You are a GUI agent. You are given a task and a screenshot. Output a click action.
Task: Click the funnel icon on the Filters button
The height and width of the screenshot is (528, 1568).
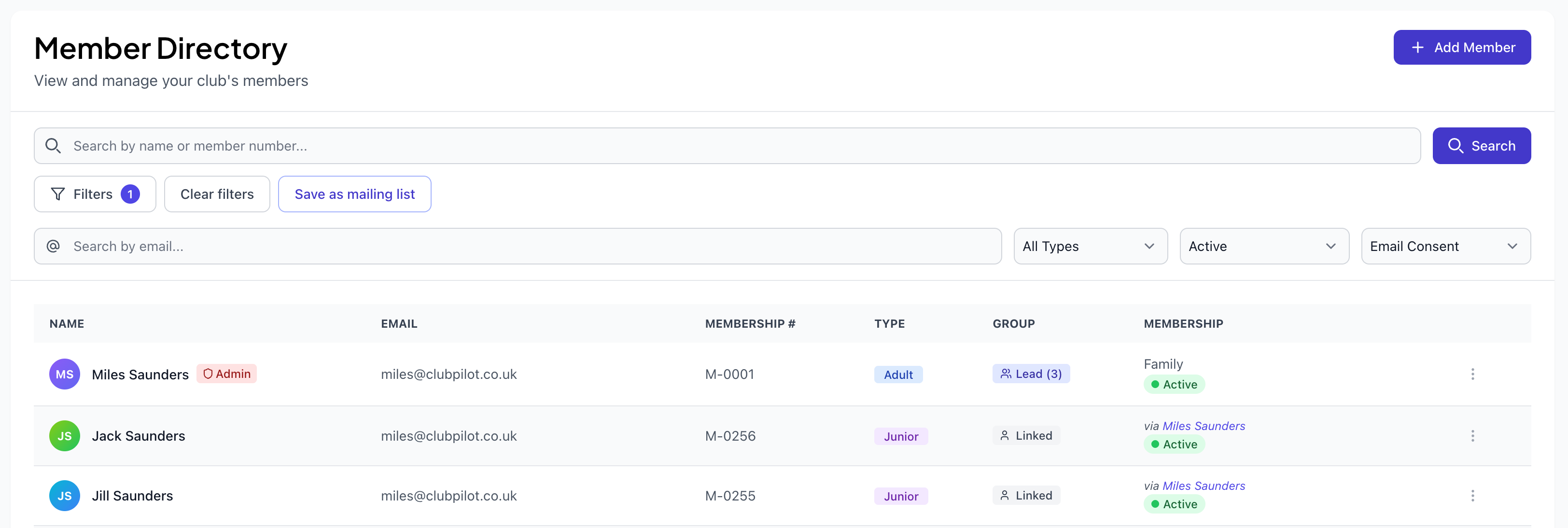coord(58,194)
